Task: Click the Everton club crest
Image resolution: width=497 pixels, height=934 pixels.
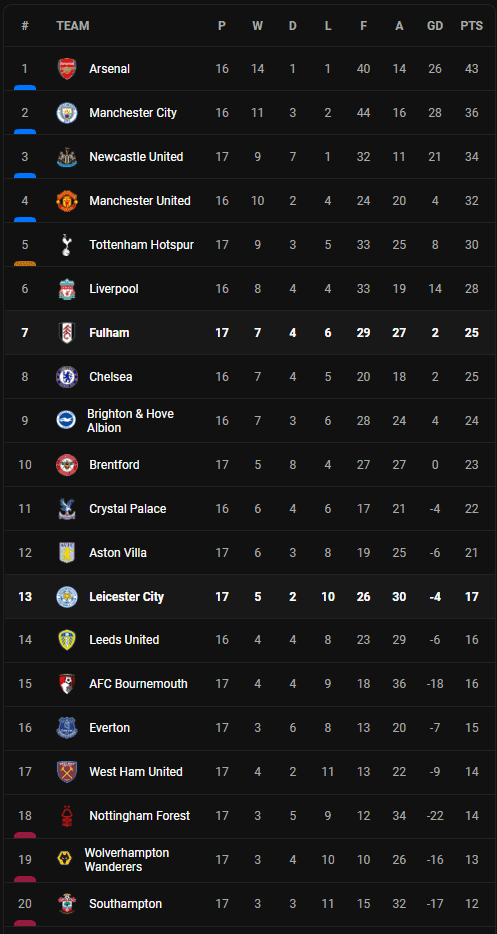Action: [x=67, y=728]
